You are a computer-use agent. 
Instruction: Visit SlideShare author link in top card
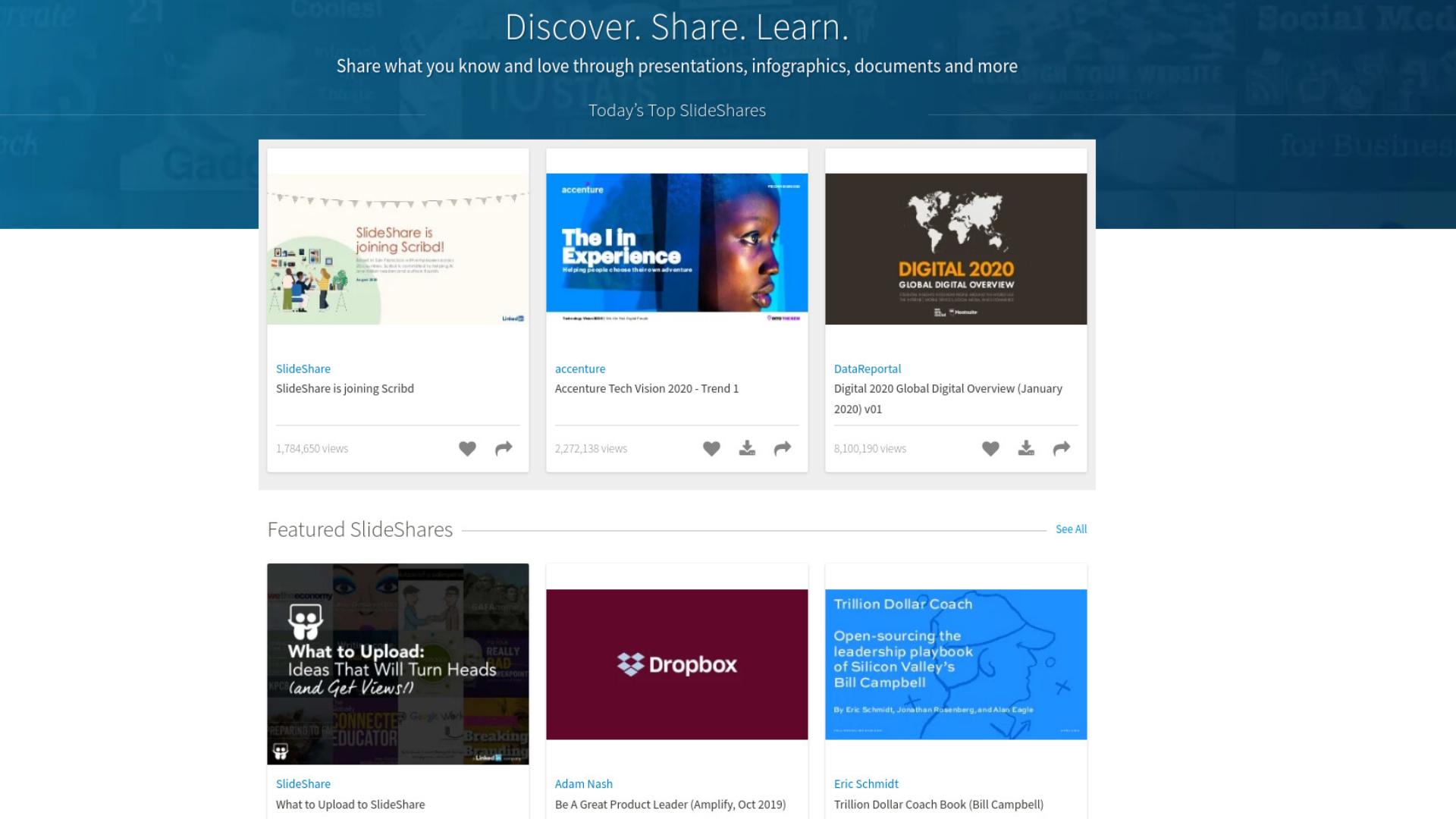click(x=303, y=369)
